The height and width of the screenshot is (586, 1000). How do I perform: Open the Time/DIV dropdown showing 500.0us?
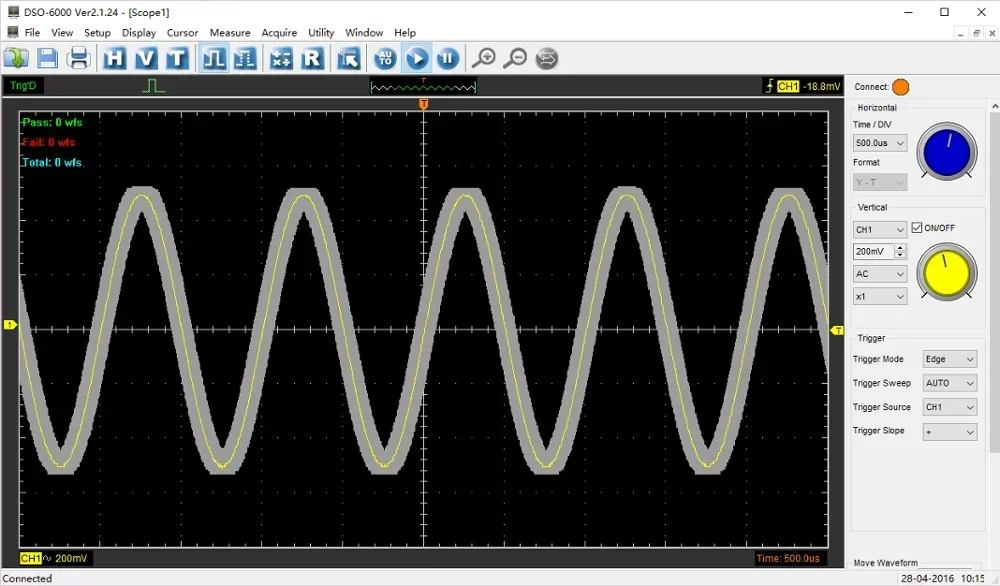[879, 142]
